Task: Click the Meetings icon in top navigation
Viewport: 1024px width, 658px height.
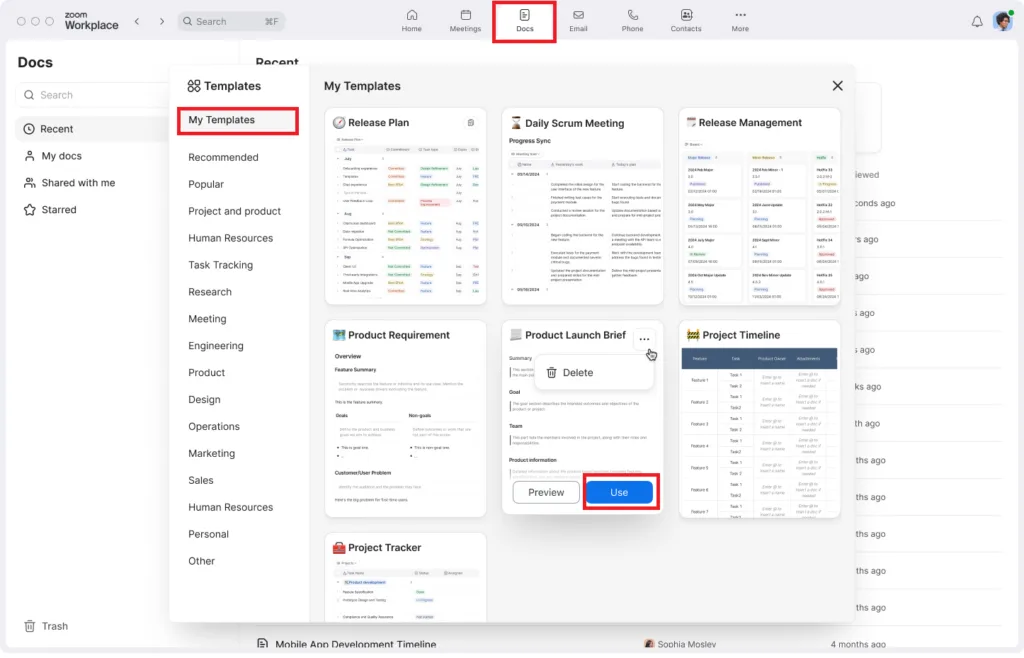Action: pos(465,20)
